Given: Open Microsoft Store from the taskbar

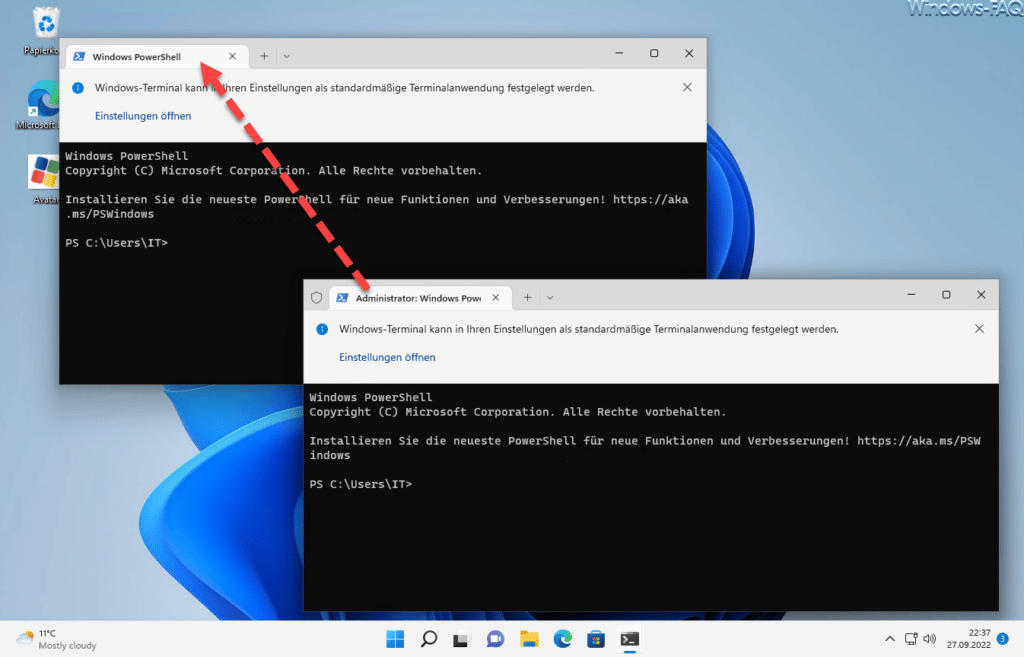Looking at the screenshot, I should (596, 639).
